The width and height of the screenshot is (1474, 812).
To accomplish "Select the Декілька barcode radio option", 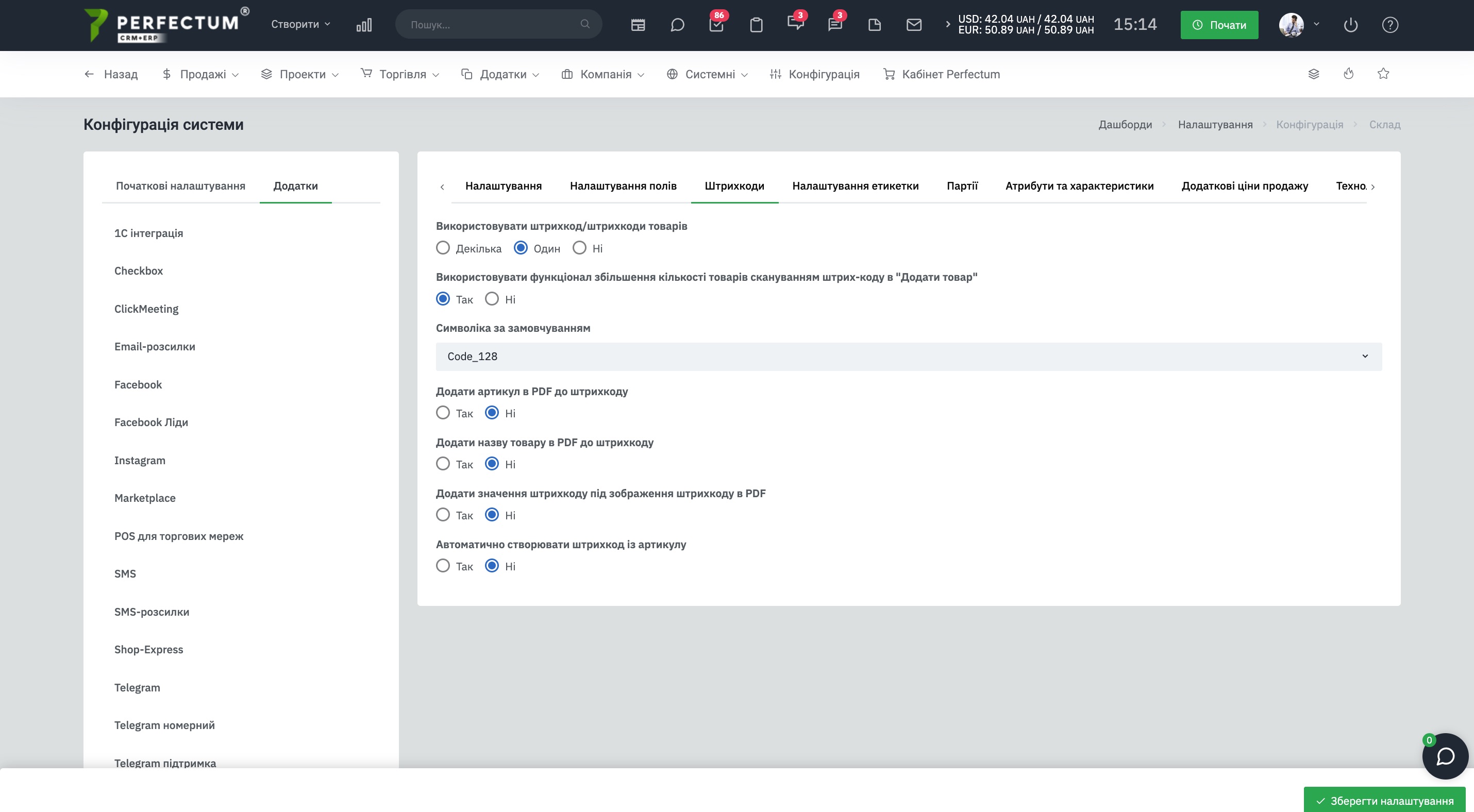I will point(443,248).
